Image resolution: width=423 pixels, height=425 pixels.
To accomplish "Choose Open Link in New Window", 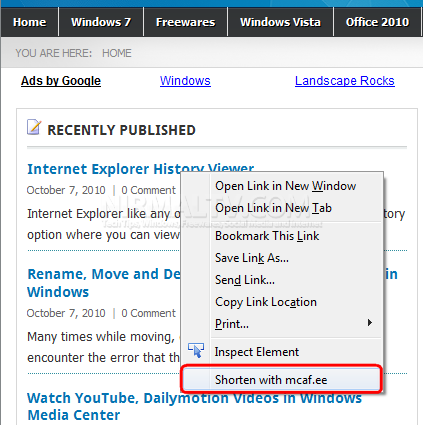I will (282, 186).
